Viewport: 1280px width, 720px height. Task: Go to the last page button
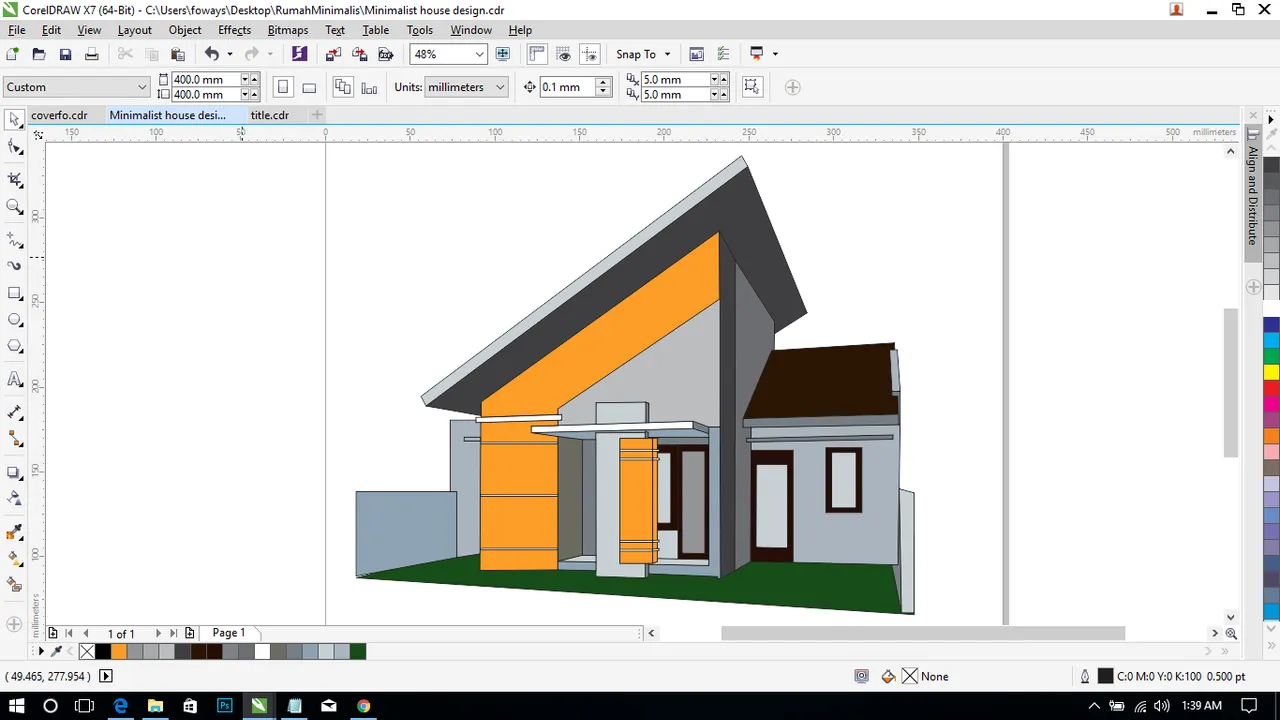point(173,633)
